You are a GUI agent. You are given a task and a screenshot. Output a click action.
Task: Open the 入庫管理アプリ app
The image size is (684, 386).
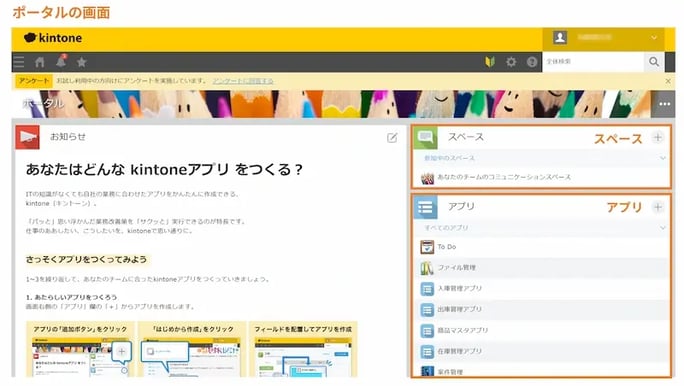coord(541,289)
